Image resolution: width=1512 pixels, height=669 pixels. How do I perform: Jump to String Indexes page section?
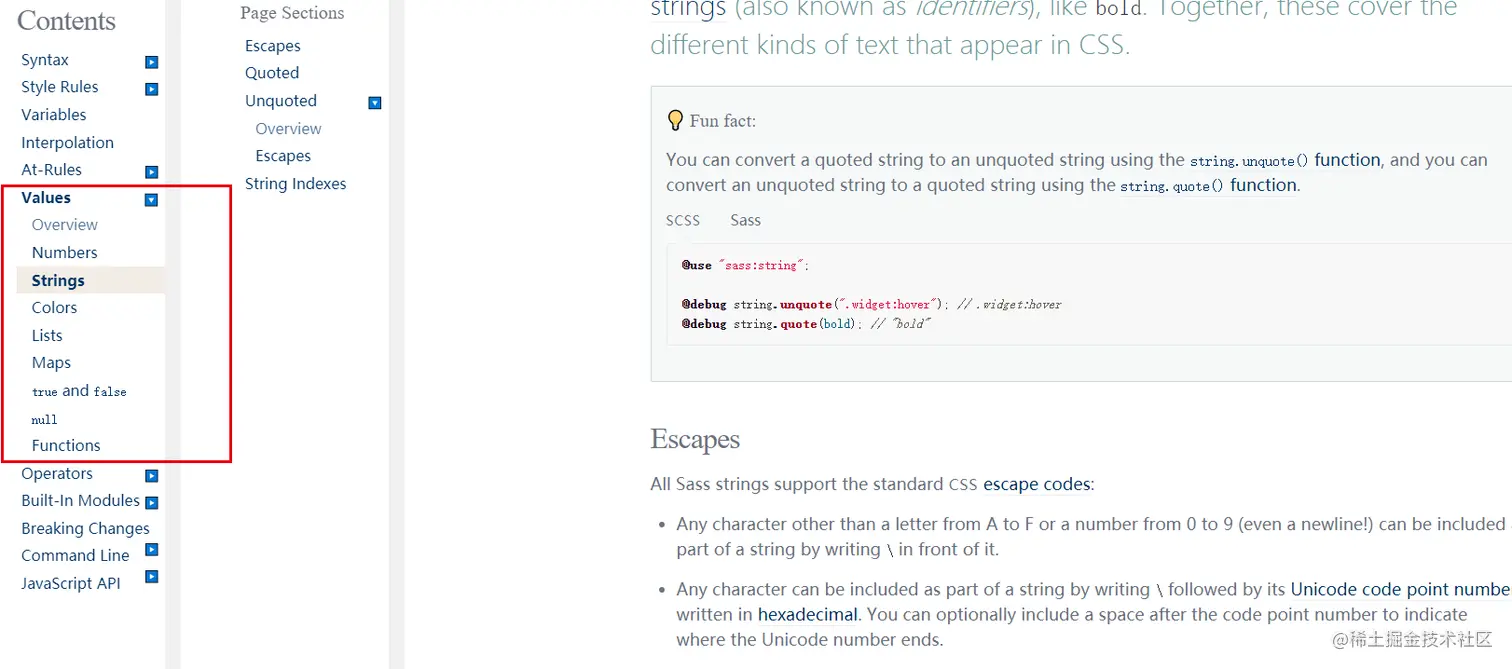coord(295,184)
